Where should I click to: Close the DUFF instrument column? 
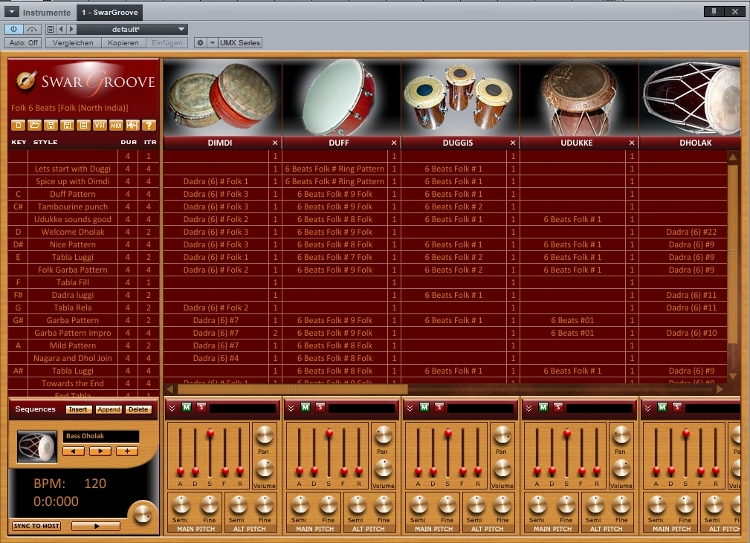coord(394,143)
